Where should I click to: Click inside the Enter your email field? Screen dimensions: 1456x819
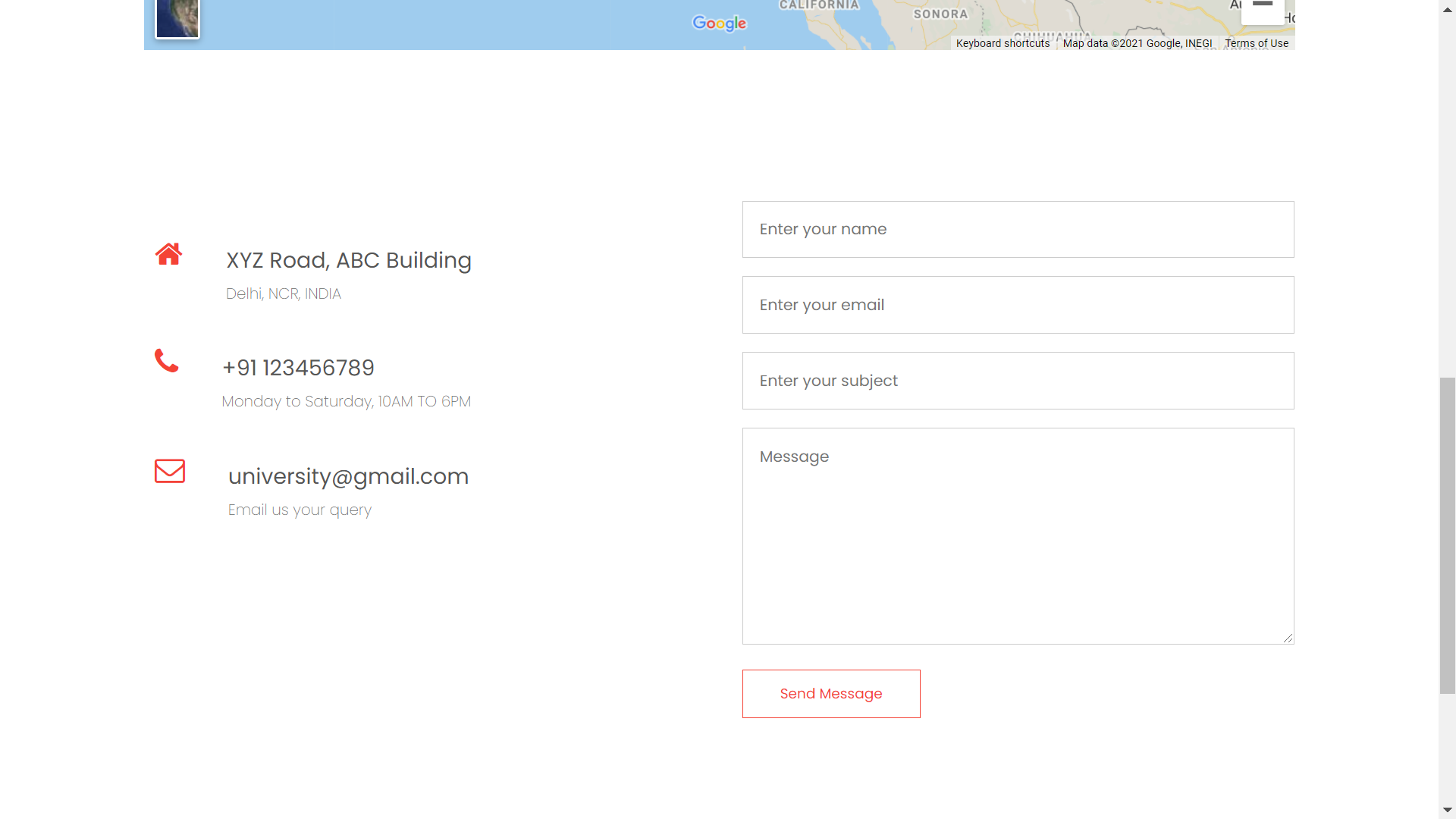[1018, 305]
